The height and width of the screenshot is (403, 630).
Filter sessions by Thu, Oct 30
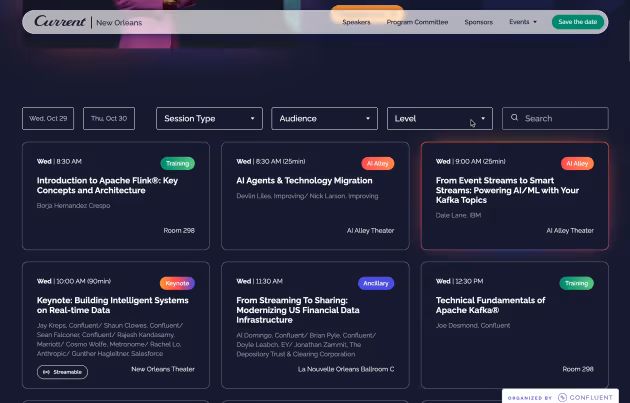tap(109, 119)
